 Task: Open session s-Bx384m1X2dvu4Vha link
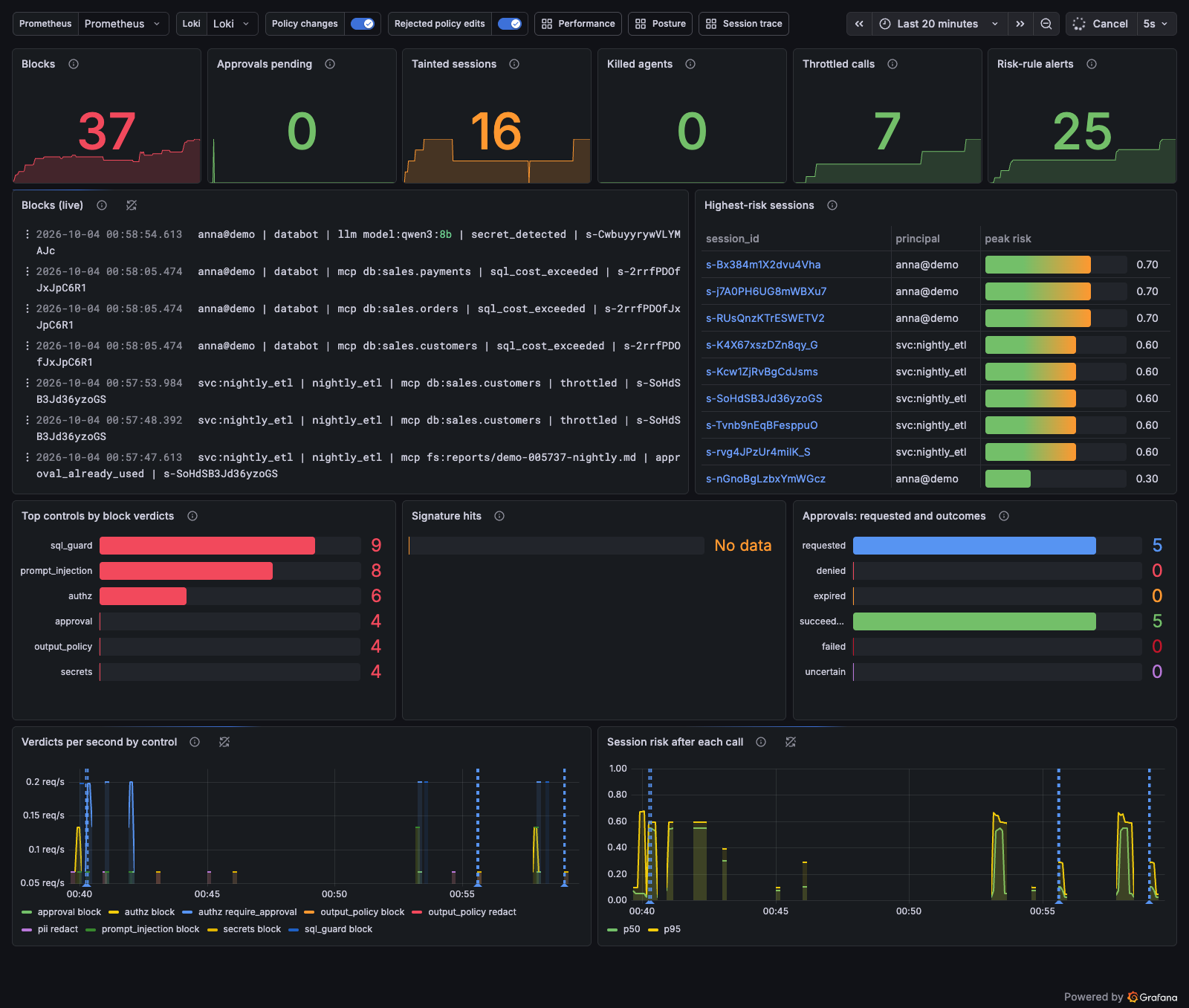763,265
